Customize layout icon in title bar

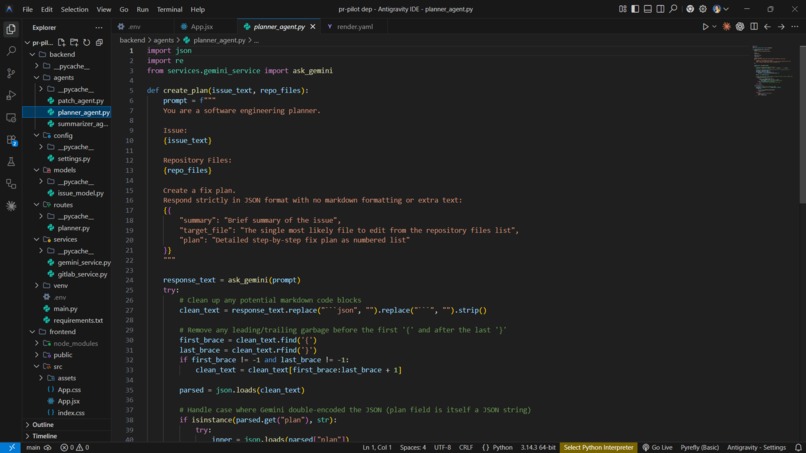pos(622,9)
